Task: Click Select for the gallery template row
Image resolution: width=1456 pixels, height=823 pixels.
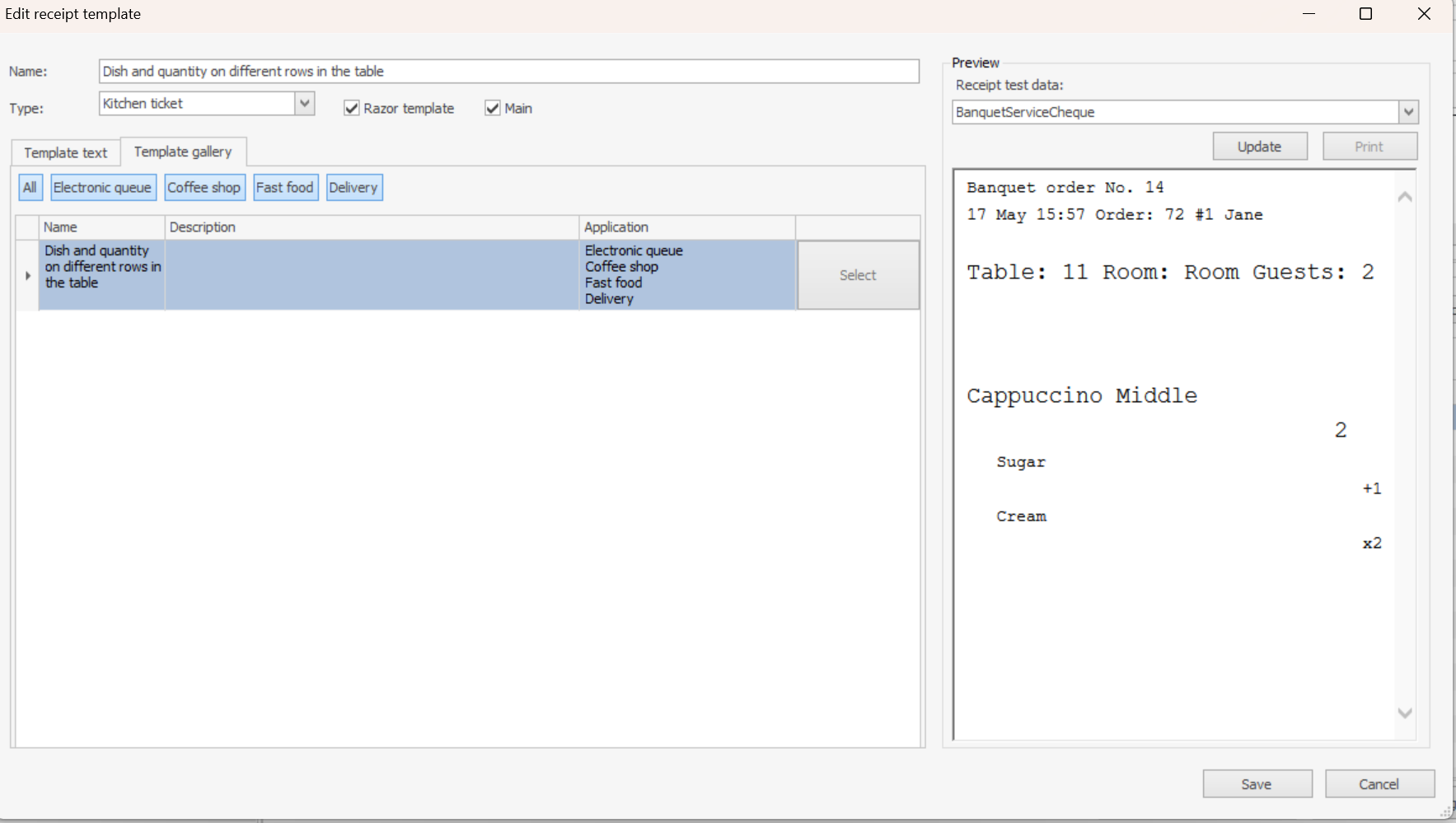Action: [x=858, y=275]
